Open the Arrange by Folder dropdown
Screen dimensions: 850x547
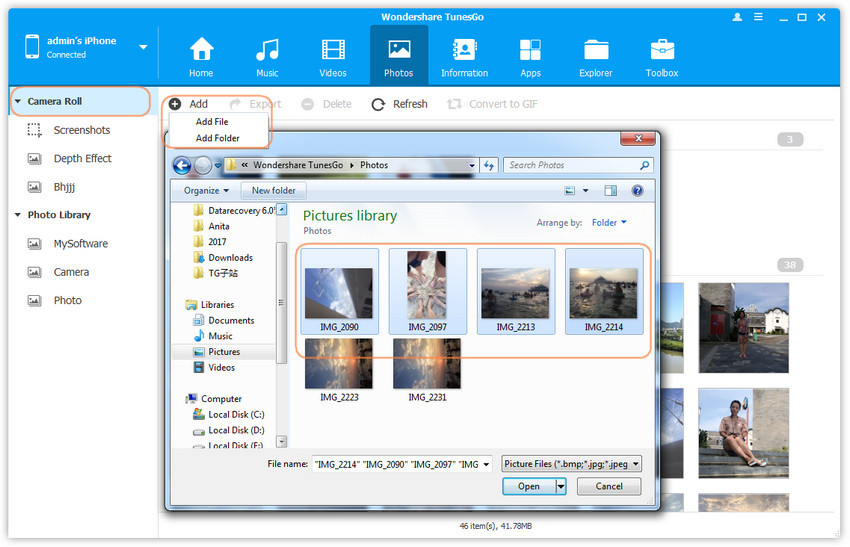coord(609,223)
